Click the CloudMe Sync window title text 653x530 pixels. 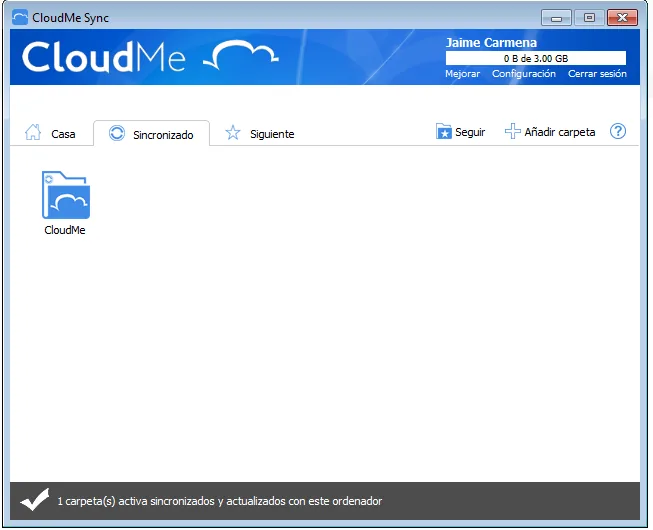[70, 18]
